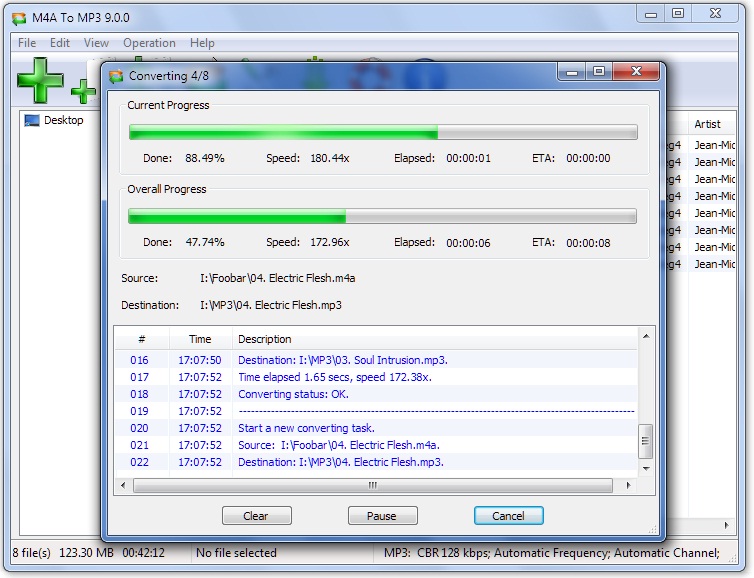Click the Overall Progress bar
This screenshot has width=754, height=578.
tap(382, 216)
